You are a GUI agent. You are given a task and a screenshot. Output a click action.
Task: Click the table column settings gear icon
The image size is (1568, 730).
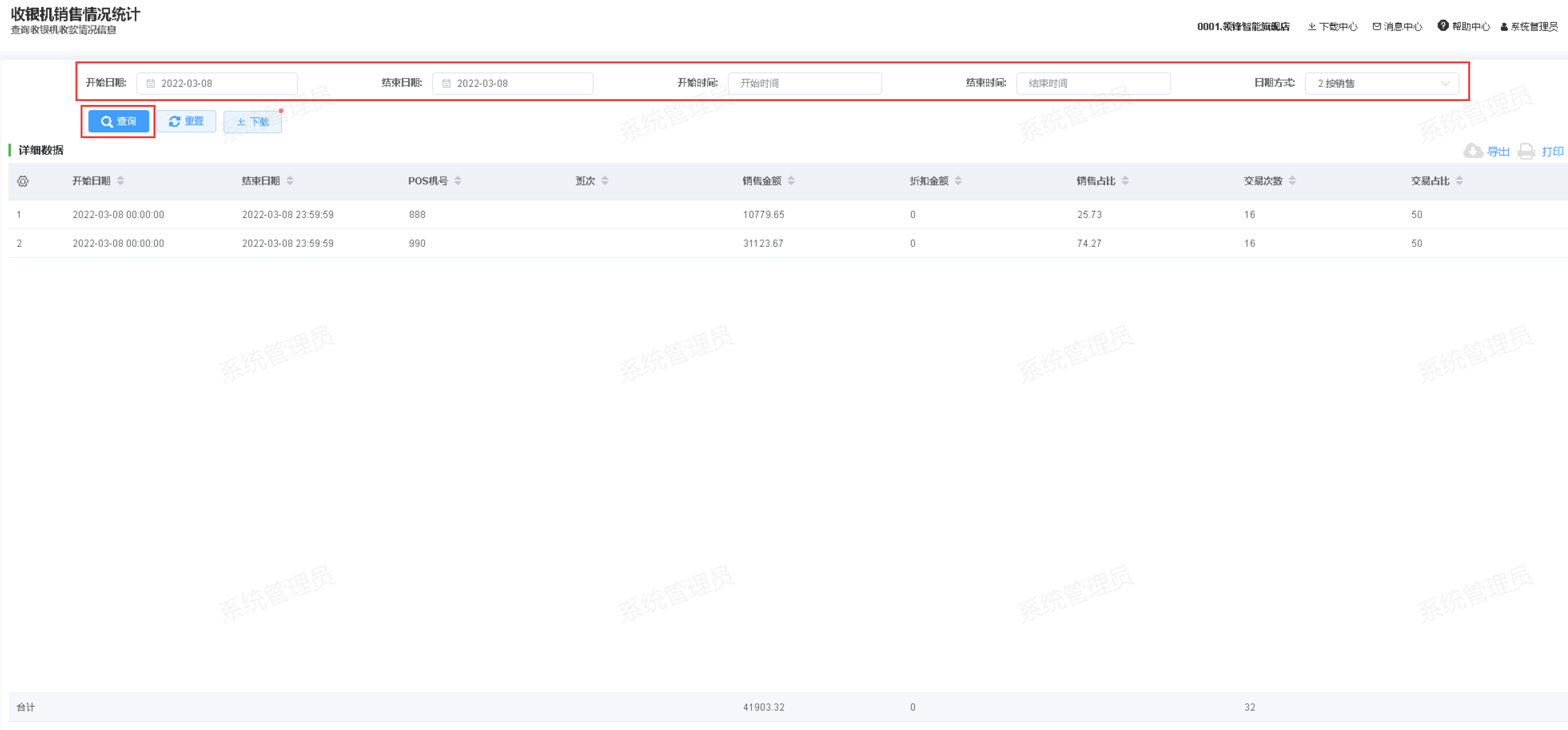coord(23,182)
